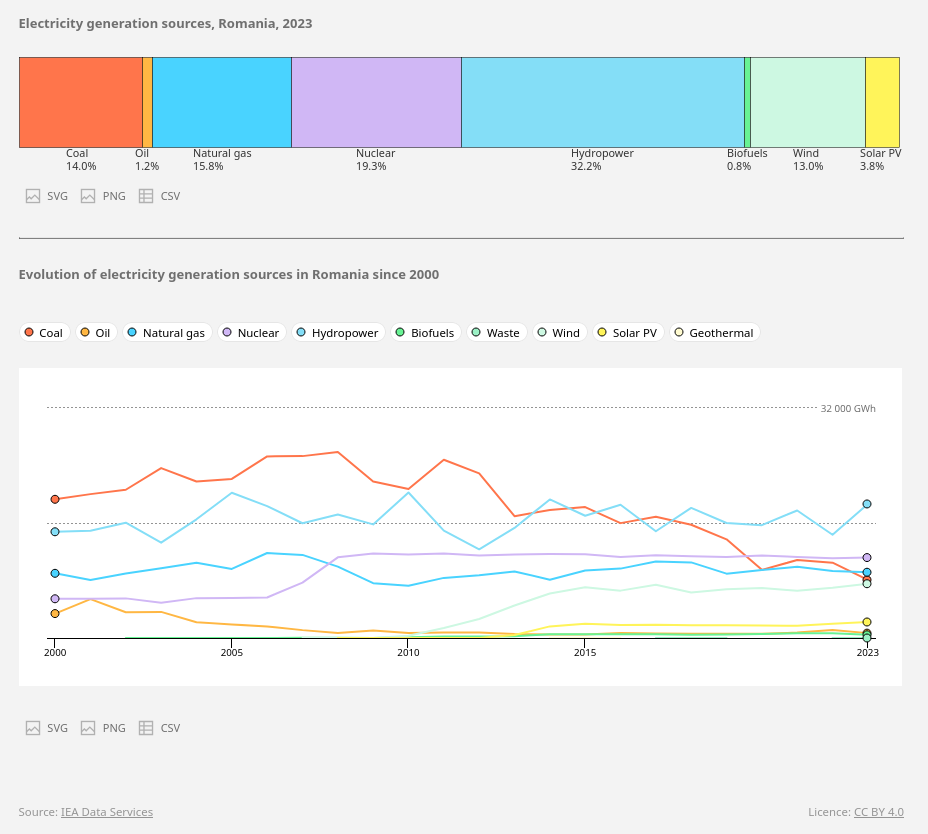Download top chart as PNG

(x=103, y=196)
